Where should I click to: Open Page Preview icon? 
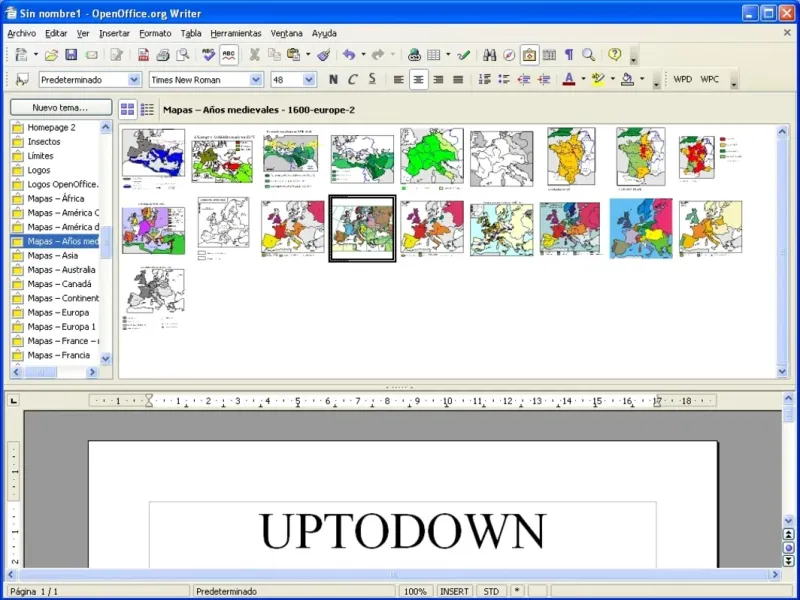[x=183, y=55]
